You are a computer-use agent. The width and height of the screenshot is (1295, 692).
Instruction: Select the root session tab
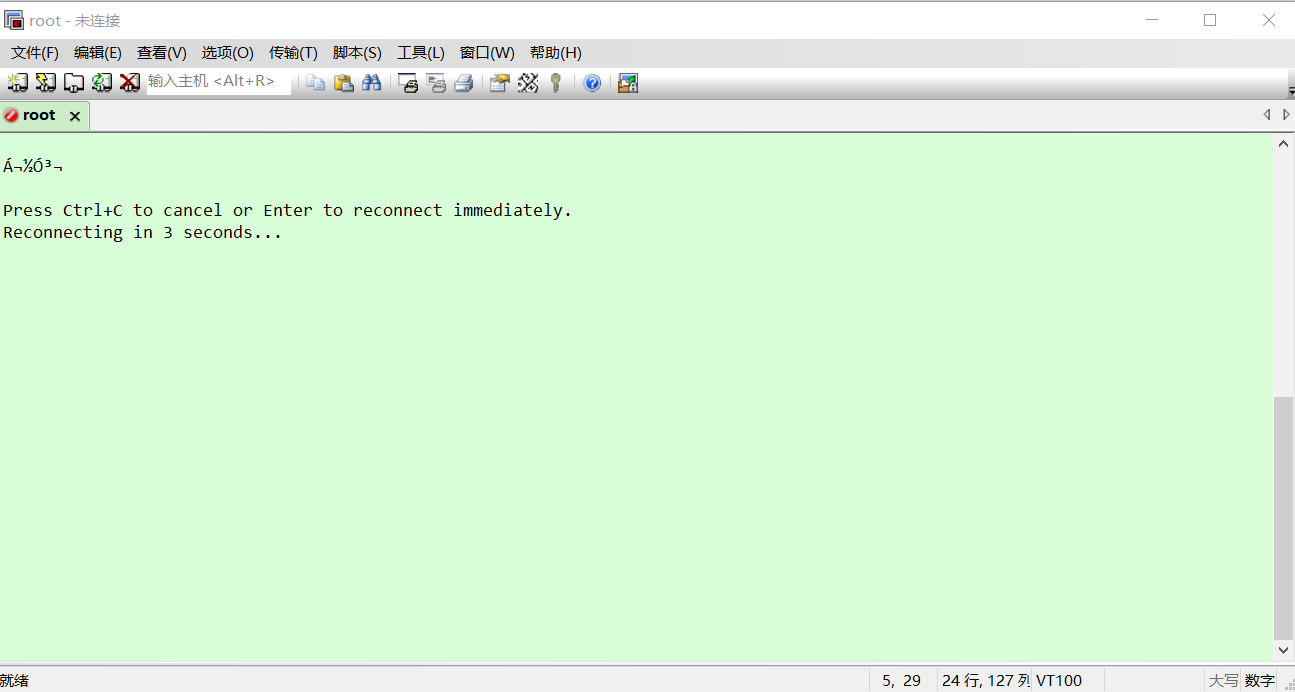pyautogui.click(x=45, y=115)
